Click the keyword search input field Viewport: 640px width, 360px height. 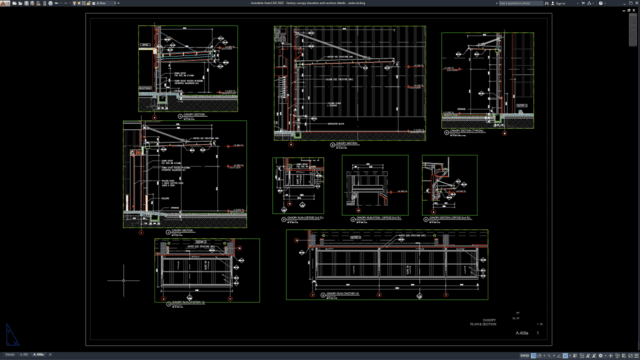pos(521,3)
